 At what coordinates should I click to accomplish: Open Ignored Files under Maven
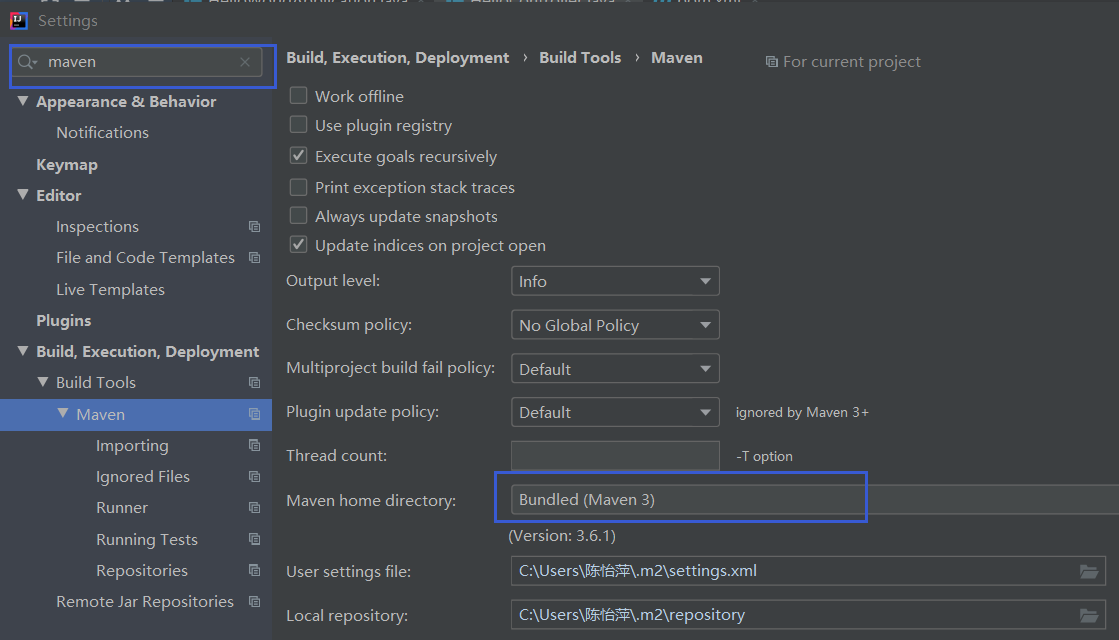pos(143,477)
